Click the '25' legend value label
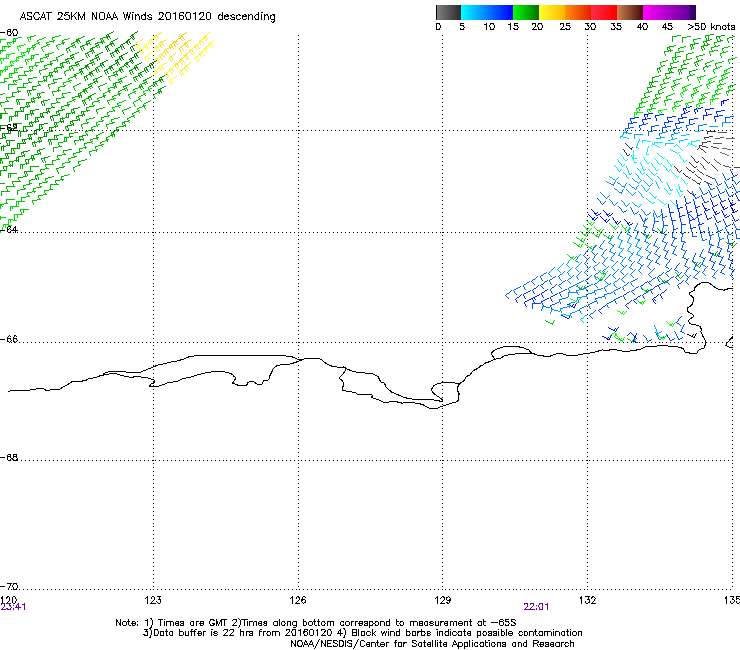The image size is (740, 650). click(565, 27)
